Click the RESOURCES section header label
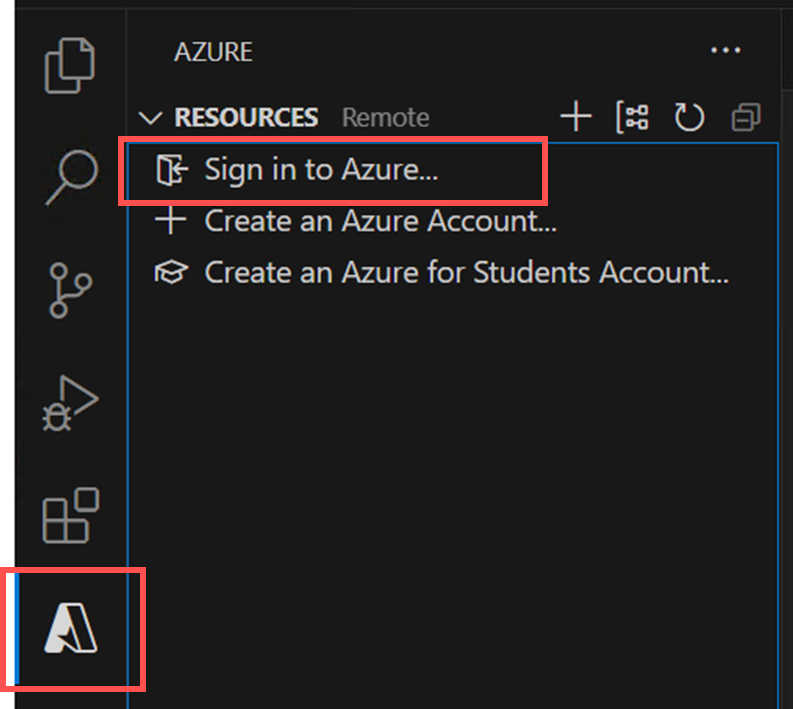 pyautogui.click(x=246, y=118)
